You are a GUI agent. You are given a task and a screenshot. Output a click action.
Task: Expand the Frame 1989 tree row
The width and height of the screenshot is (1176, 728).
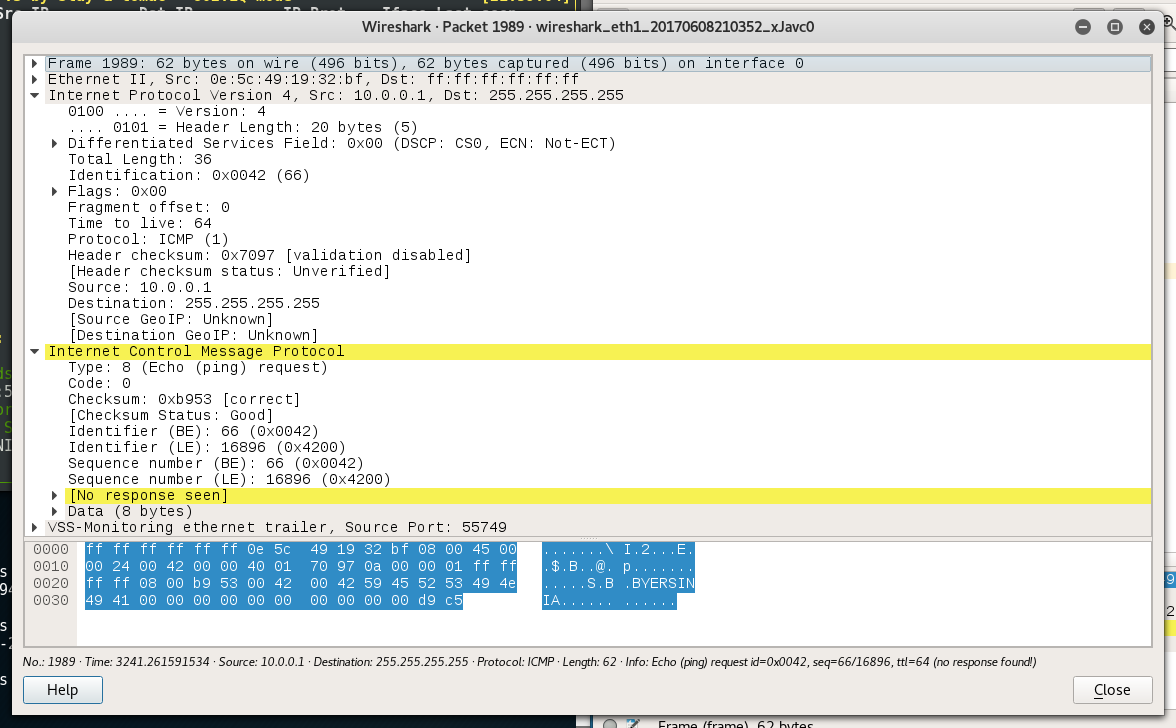point(34,64)
